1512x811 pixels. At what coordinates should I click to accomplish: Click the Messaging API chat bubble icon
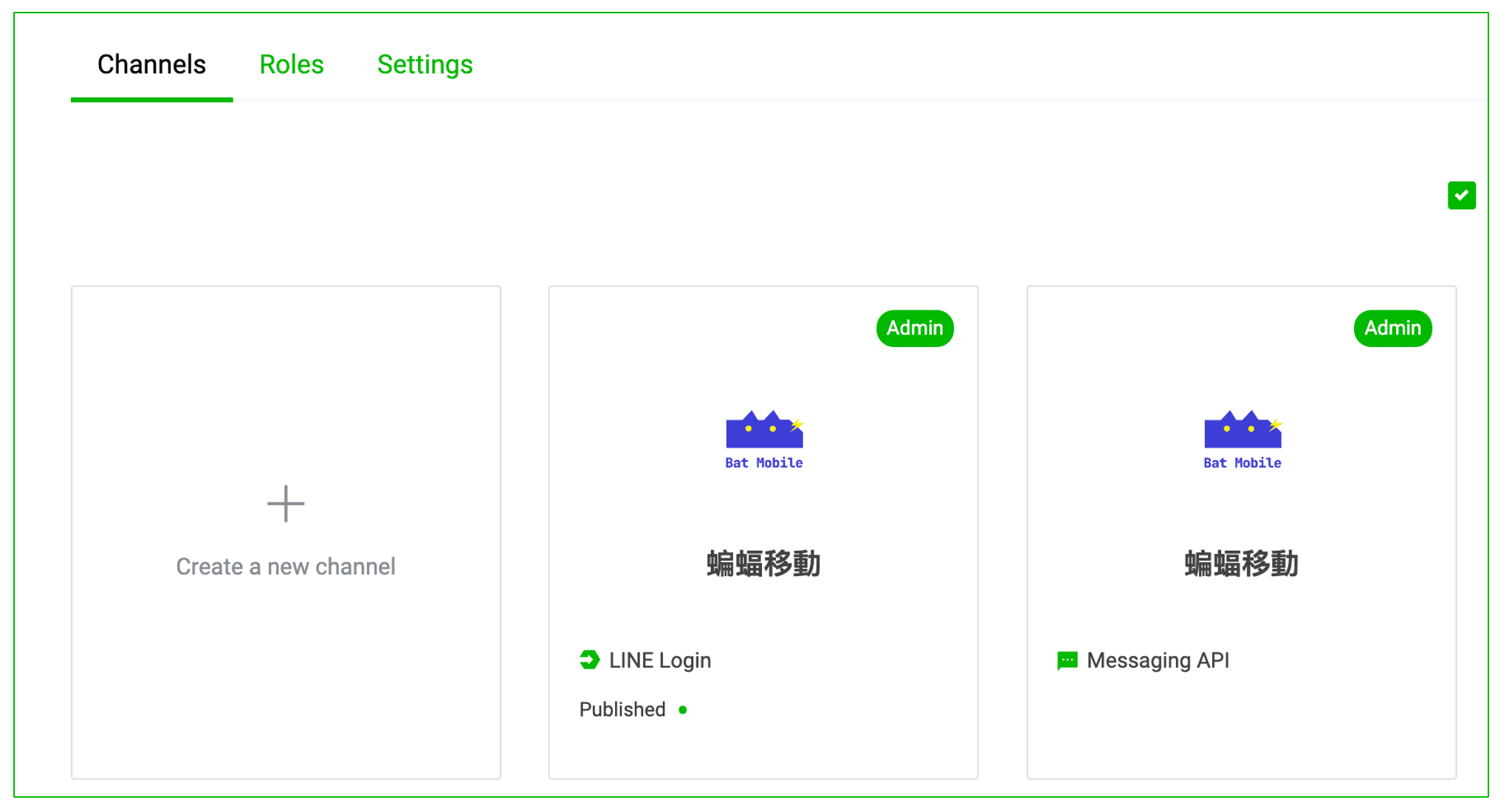pyautogui.click(x=1067, y=660)
